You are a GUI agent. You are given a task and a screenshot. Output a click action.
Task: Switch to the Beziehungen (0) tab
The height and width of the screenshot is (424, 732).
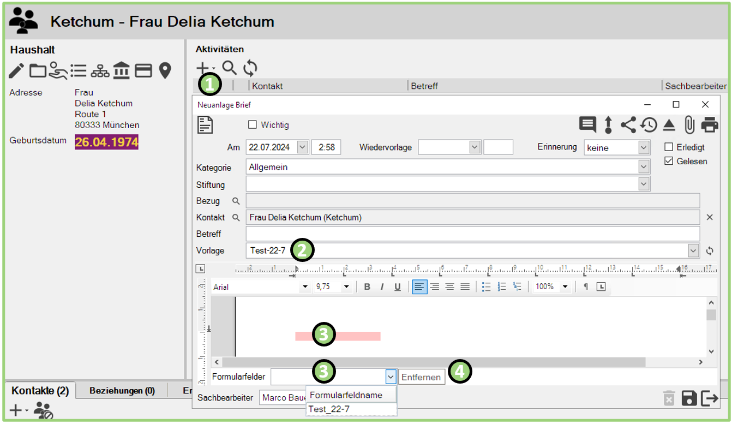[122, 391]
